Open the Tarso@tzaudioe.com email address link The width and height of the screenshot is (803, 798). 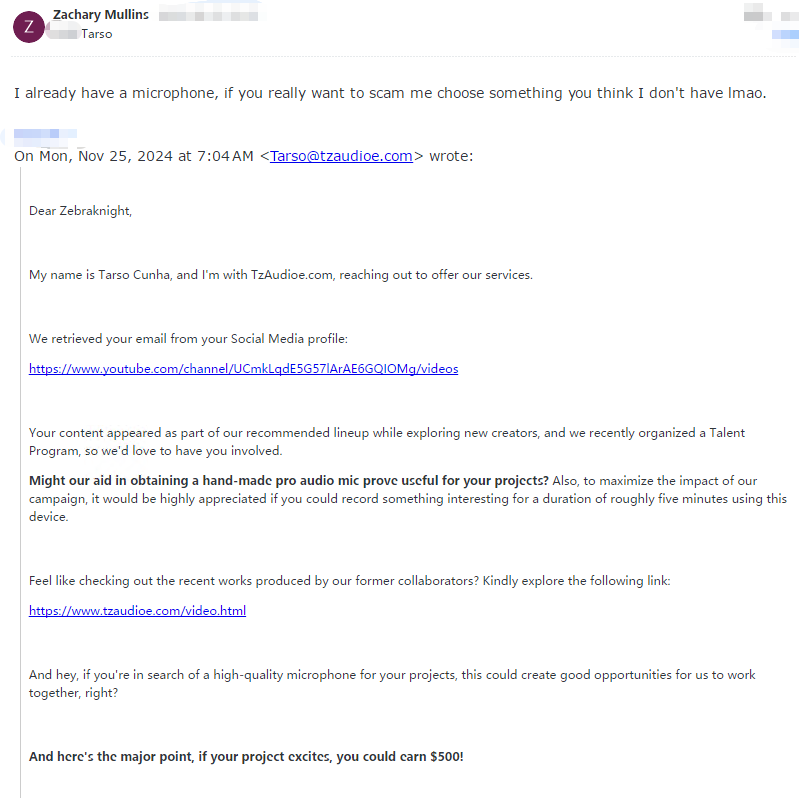(341, 156)
